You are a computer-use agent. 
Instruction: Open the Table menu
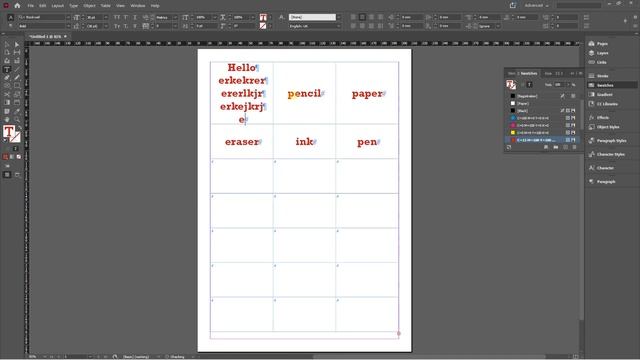(105, 6)
